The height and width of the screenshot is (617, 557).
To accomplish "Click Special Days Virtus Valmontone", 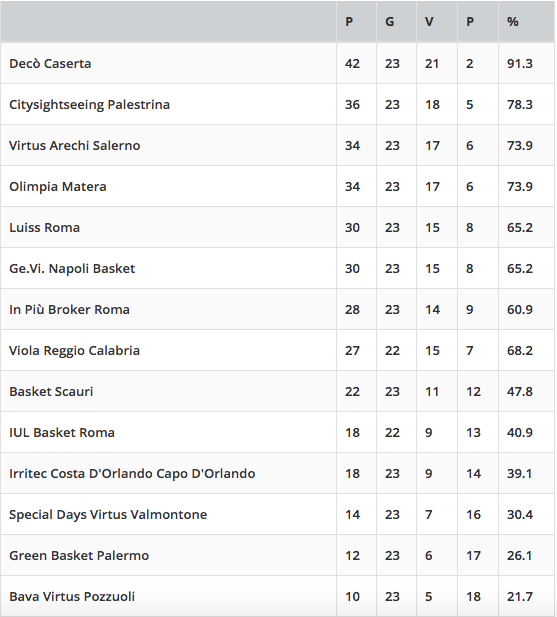I will coord(108,514).
